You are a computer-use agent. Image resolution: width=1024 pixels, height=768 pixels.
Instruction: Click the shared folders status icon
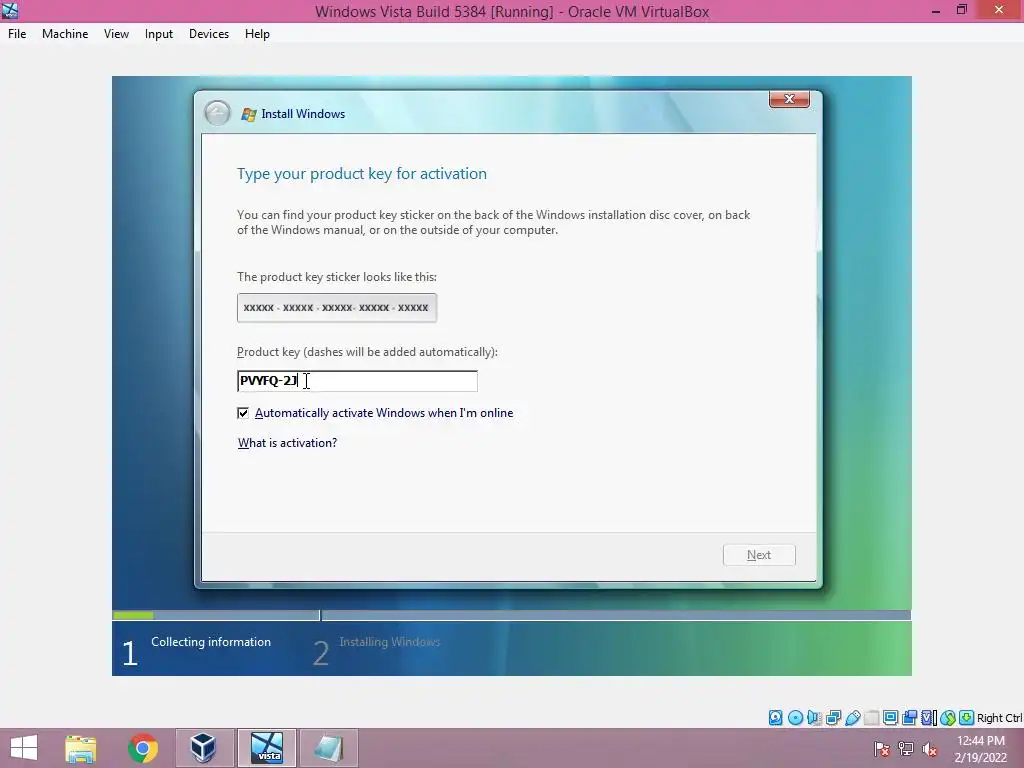(x=872, y=718)
